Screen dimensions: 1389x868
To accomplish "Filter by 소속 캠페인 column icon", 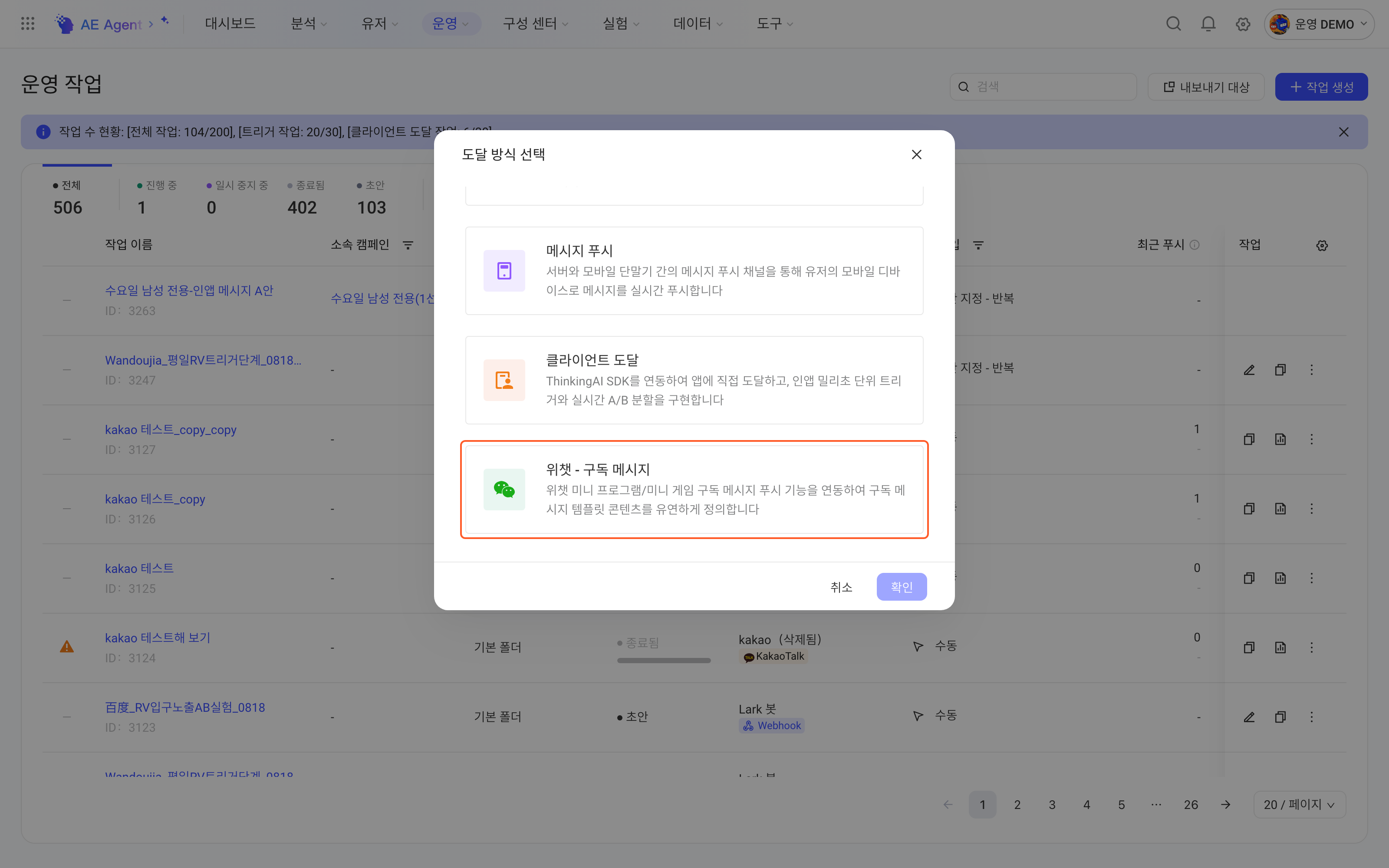I will 408,245.
